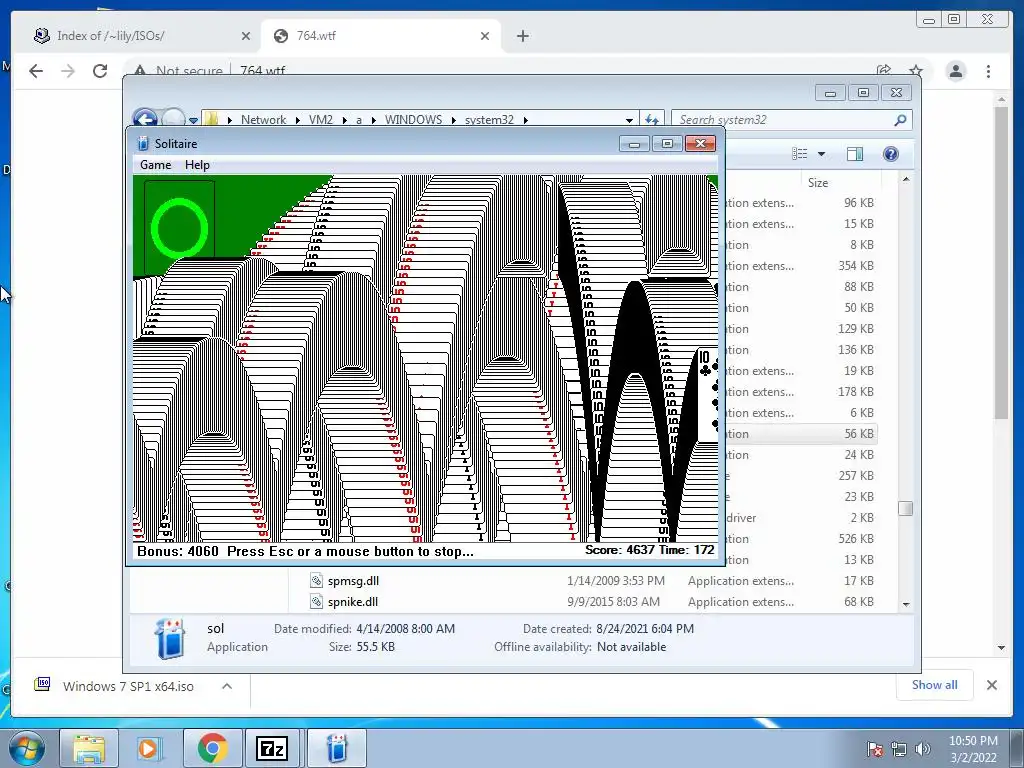Image resolution: width=1024 pixels, height=768 pixels.
Task: Click the Explorer forward arrow button
Action: tap(173, 119)
